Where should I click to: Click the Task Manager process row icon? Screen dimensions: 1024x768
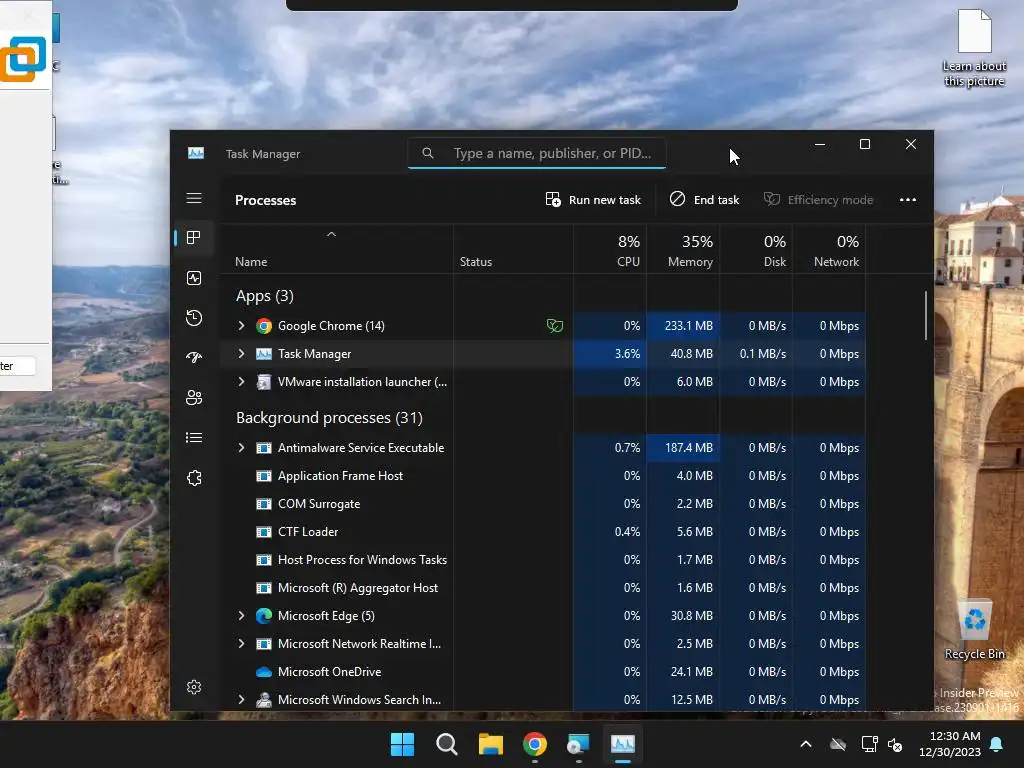click(264, 354)
